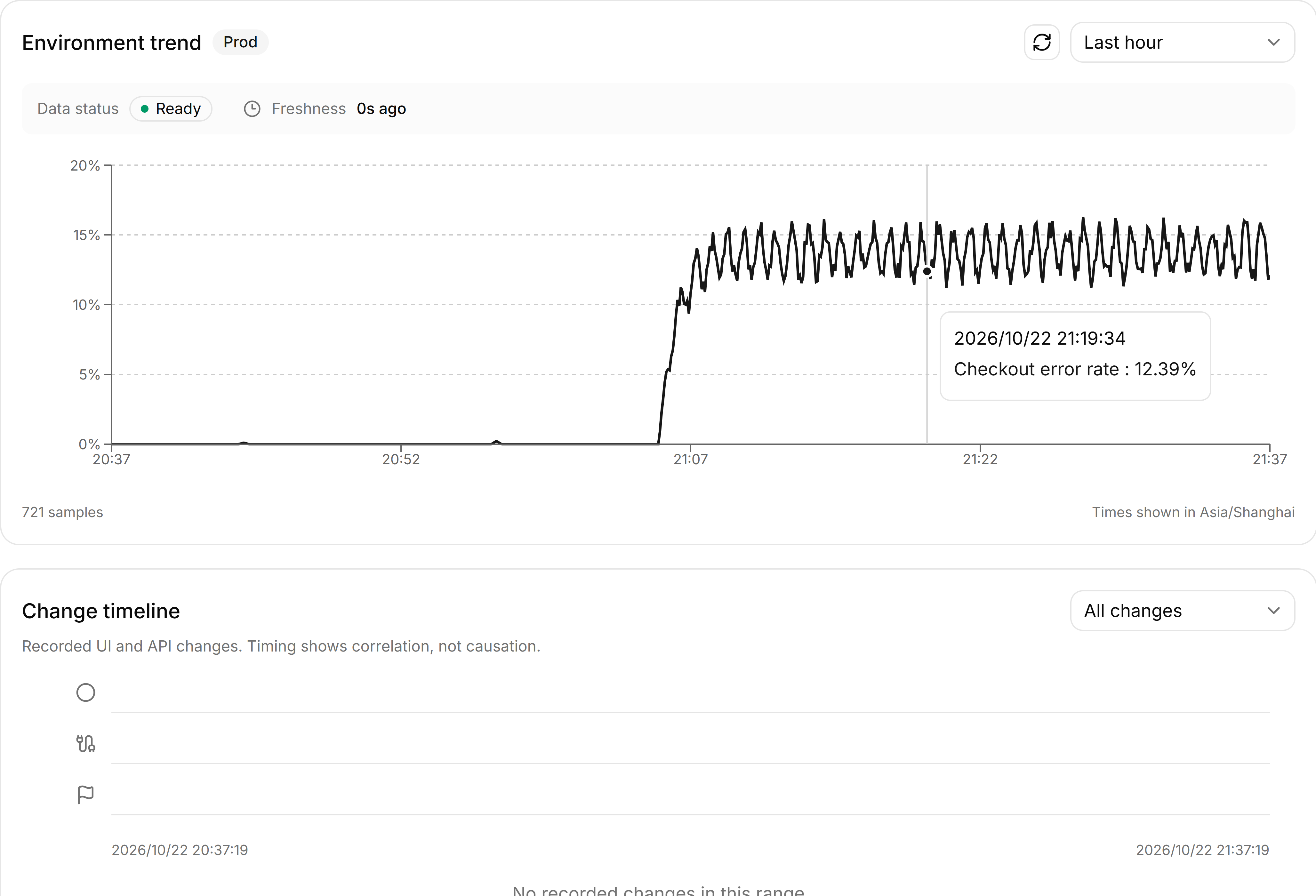Image resolution: width=1316 pixels, height=896 pixels.
Task: Click the Freshness clock icon
Action: [252, 109]
